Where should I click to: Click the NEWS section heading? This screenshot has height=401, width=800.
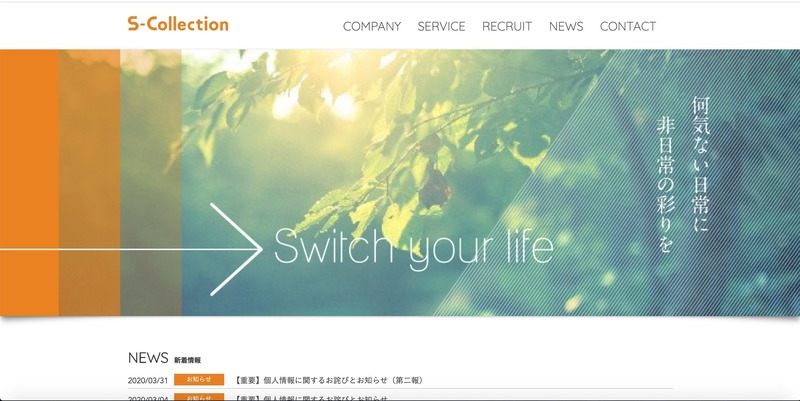click(148, 358)
